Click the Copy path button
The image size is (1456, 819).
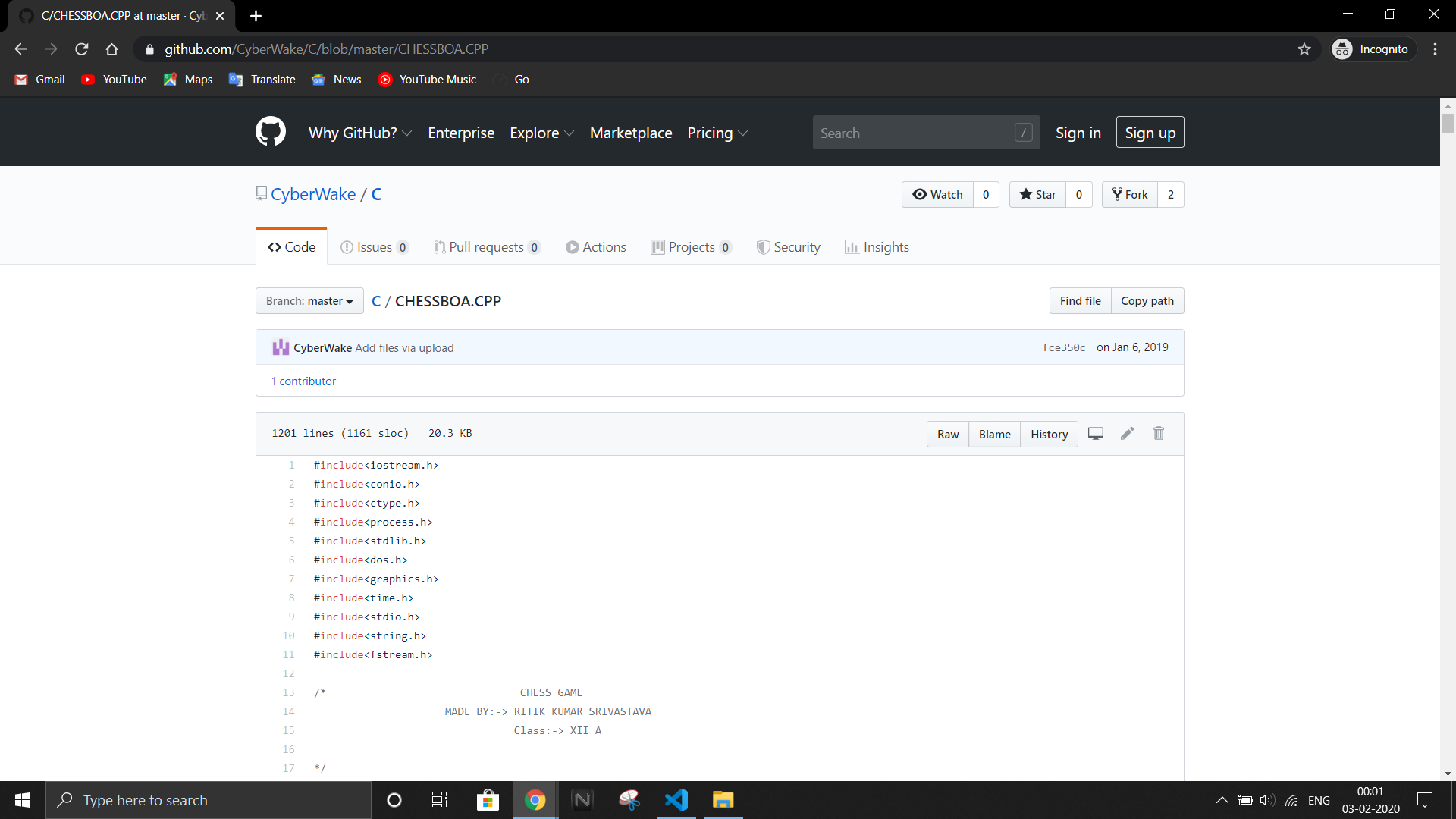[x=1147, y=301]
